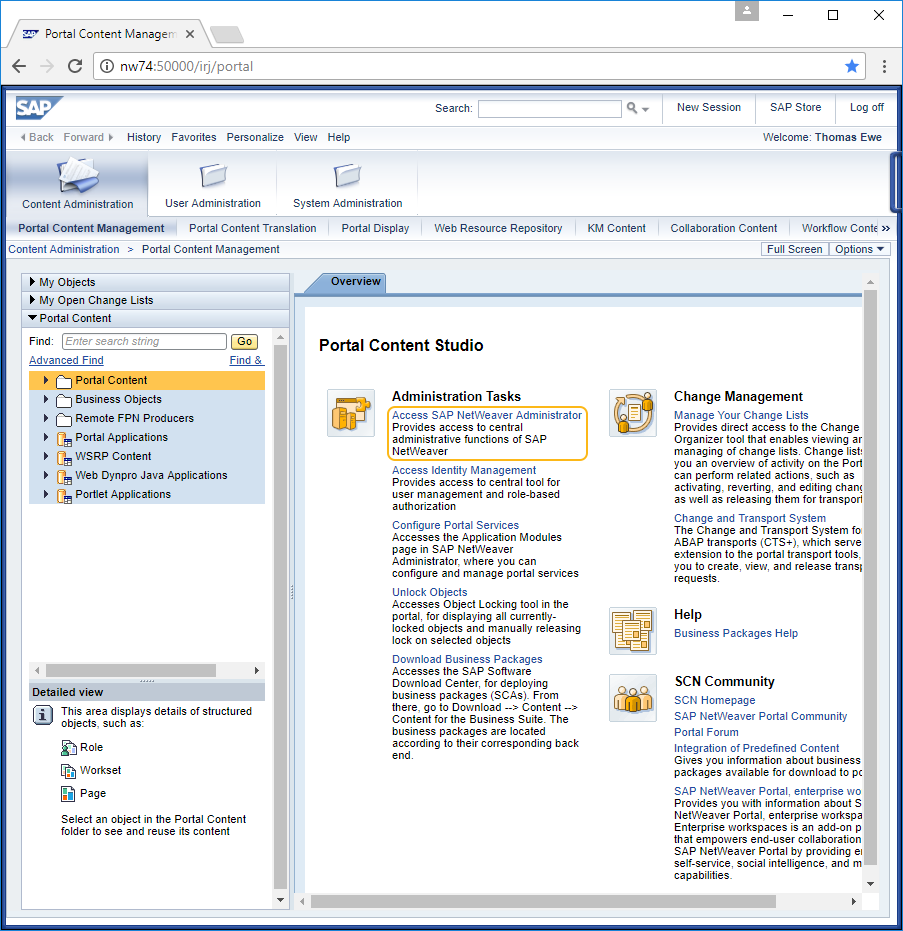Image resolution: width=903 pixels, height=931 pixels.
Task: Click the Portlet Applications folder icon
Action: (64, 495)
